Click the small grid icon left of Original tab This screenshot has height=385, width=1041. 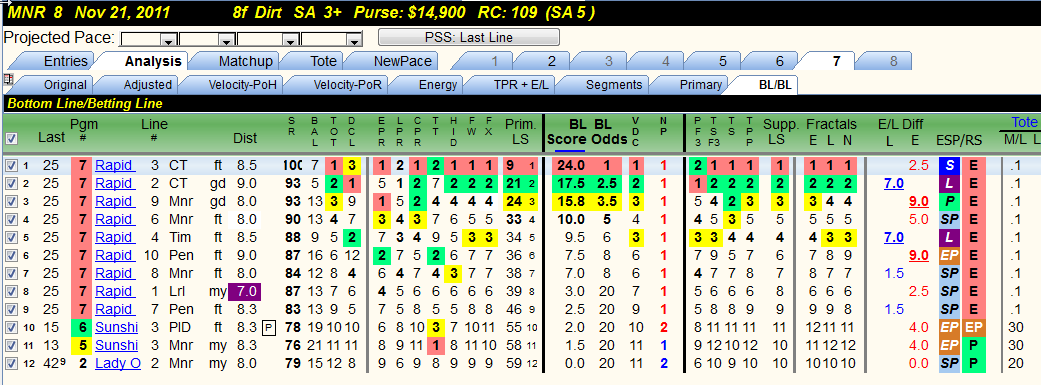point(8,80)
